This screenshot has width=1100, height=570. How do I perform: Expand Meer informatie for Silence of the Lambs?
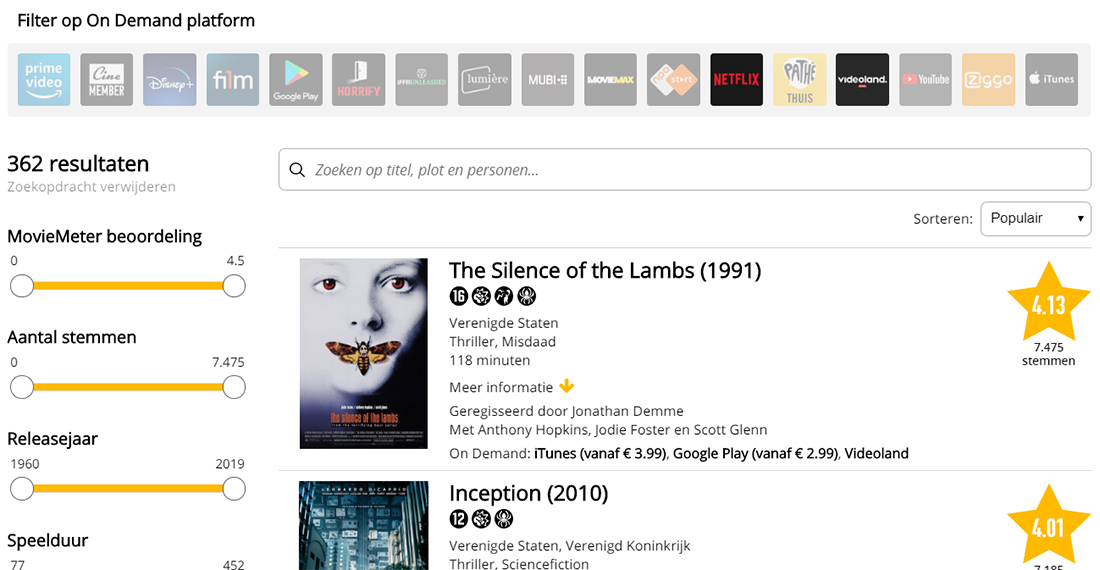click(511, 387)
